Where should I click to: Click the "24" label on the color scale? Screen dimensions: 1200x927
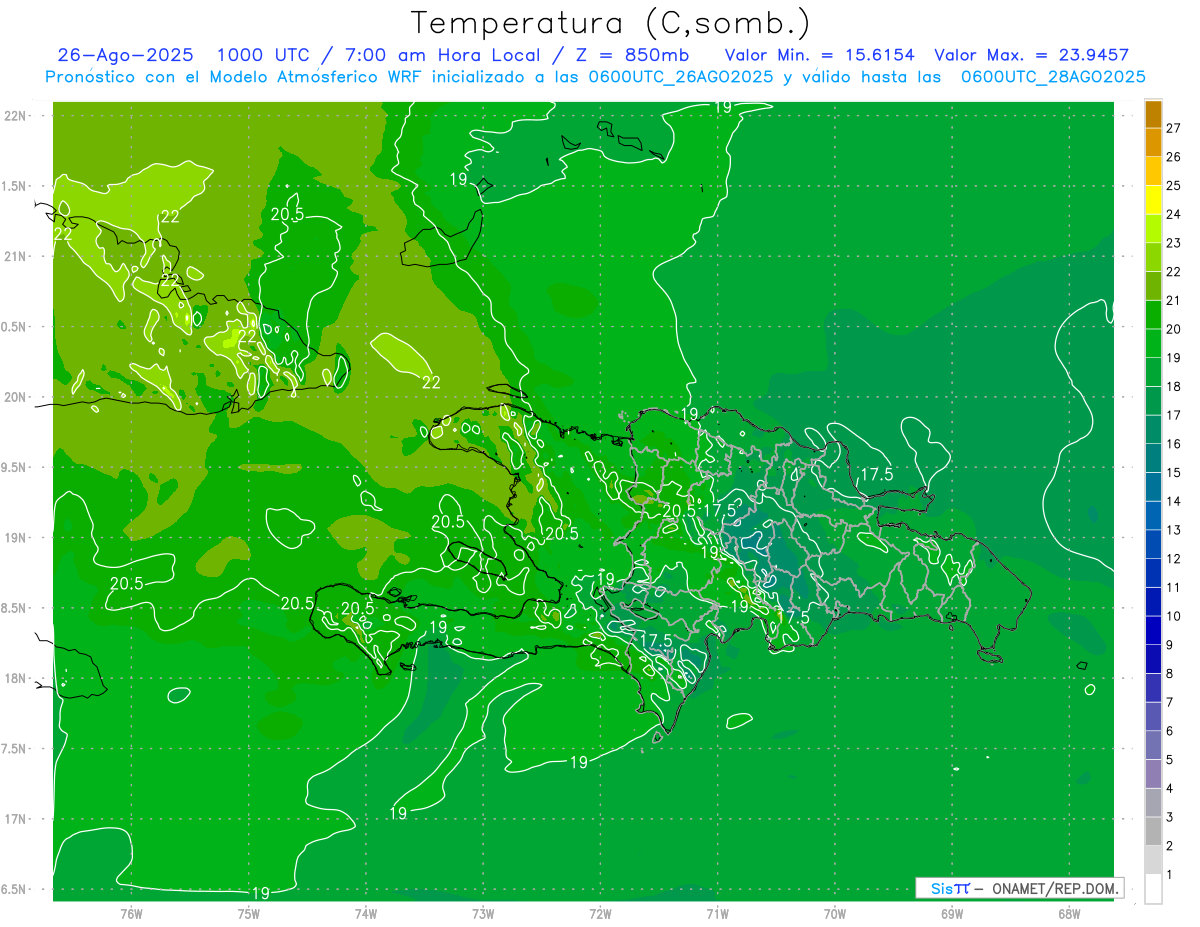point(1173,214)
